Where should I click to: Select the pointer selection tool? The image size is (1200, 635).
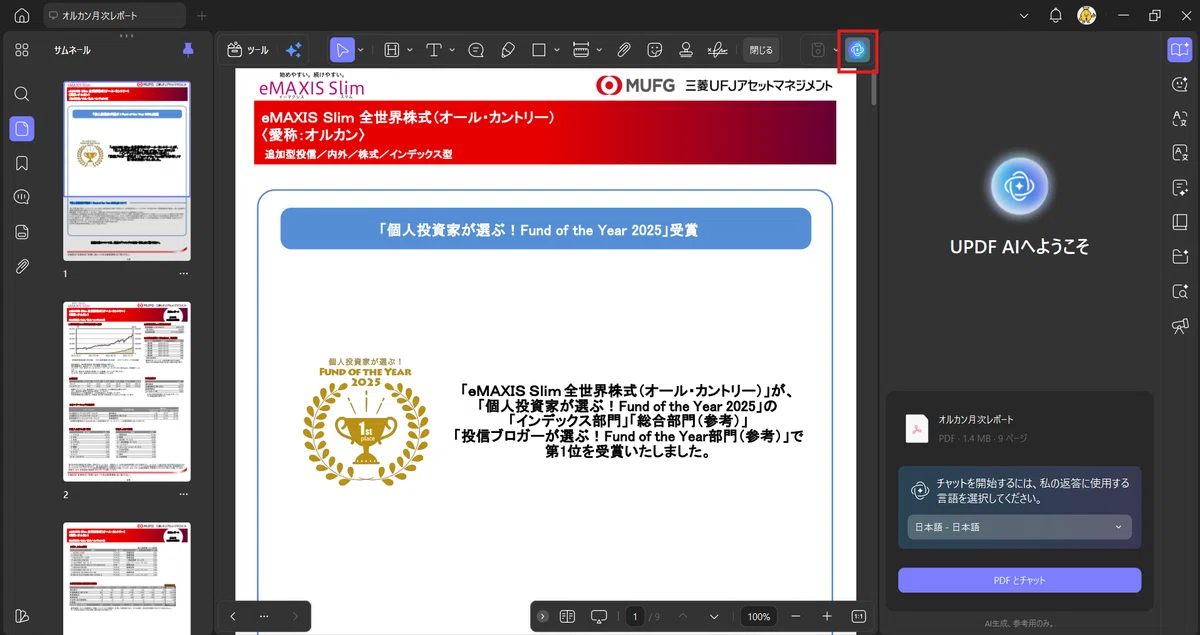tap(342, 50)
